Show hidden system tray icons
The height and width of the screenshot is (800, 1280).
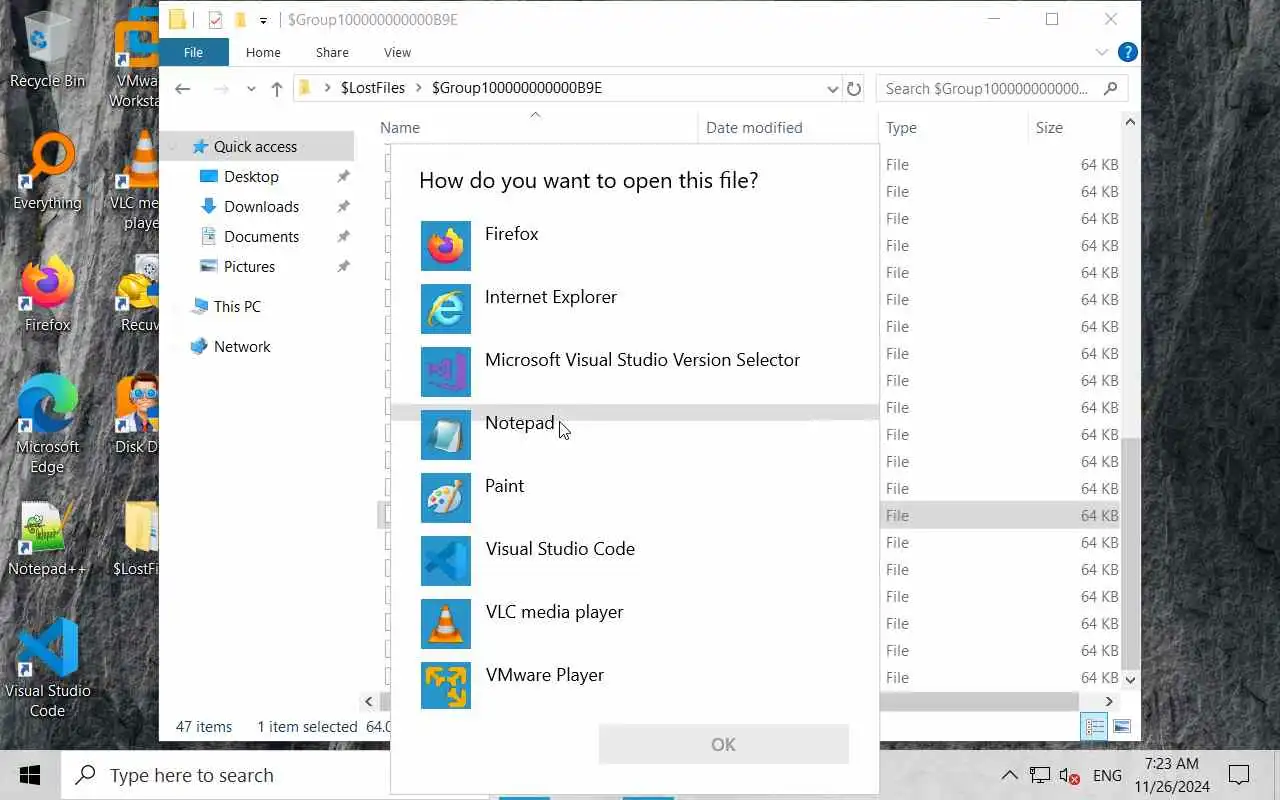click(1009, 775)
